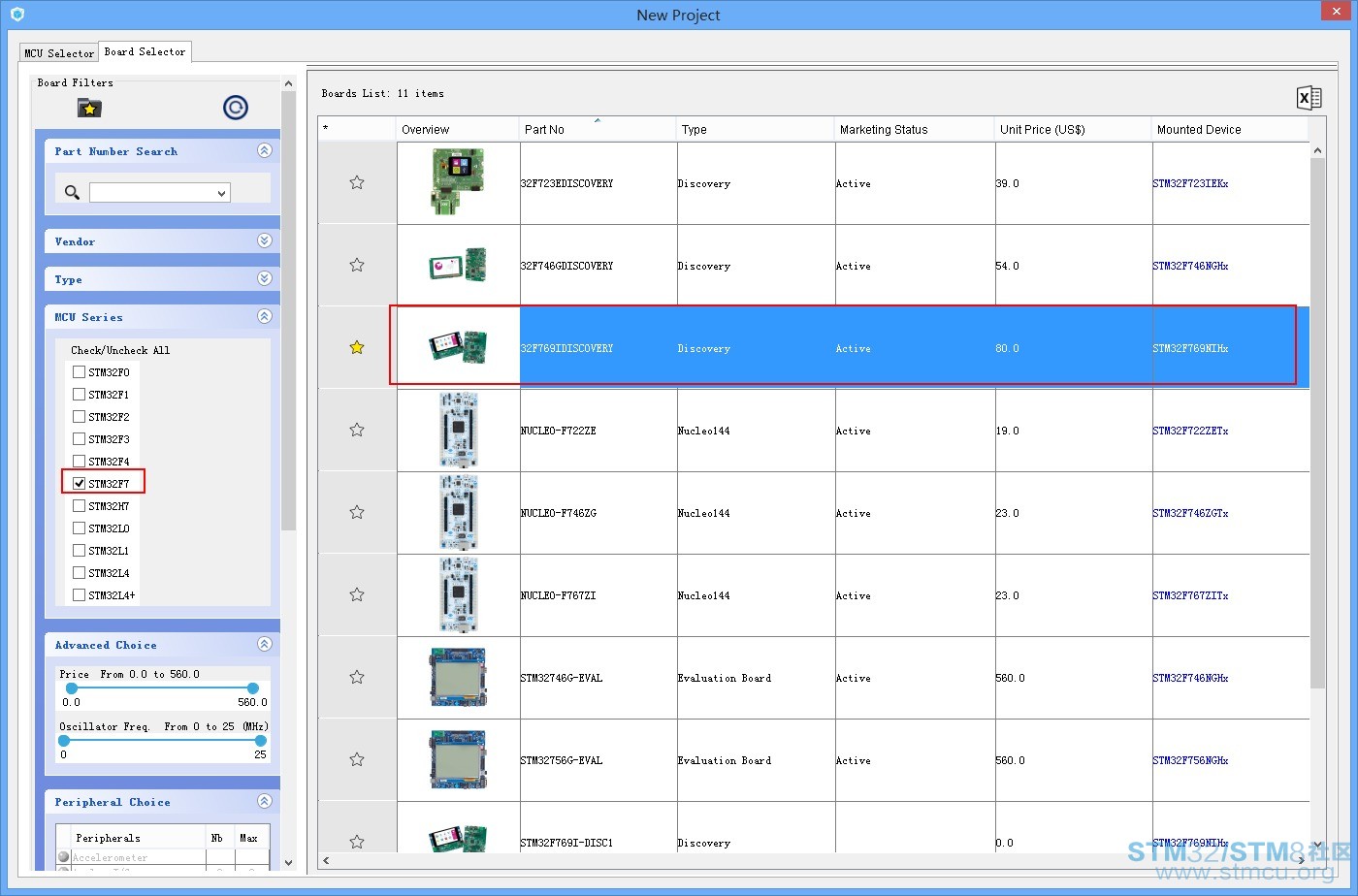This screenshot has width=1358, height=896.
Task: Enable the STM32L1 series filter
Action: (x=80, y=551)
